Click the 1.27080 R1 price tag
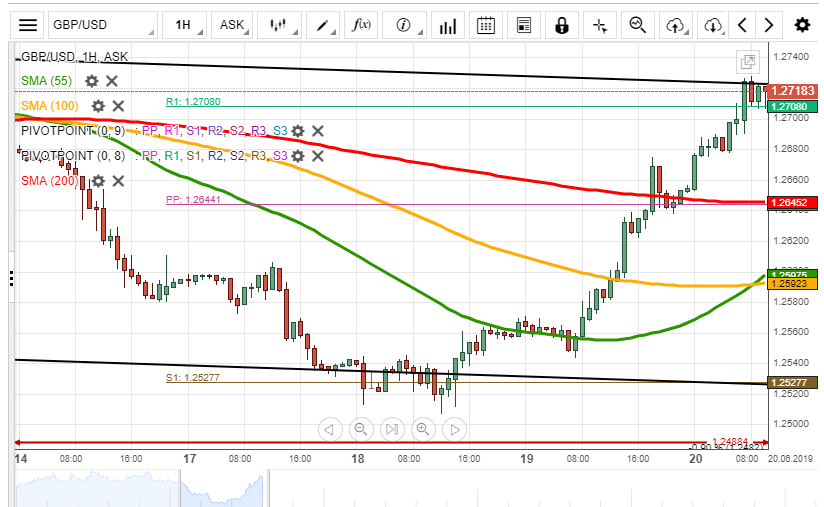This screenshot has width=824, height=507. pos(792,107)
